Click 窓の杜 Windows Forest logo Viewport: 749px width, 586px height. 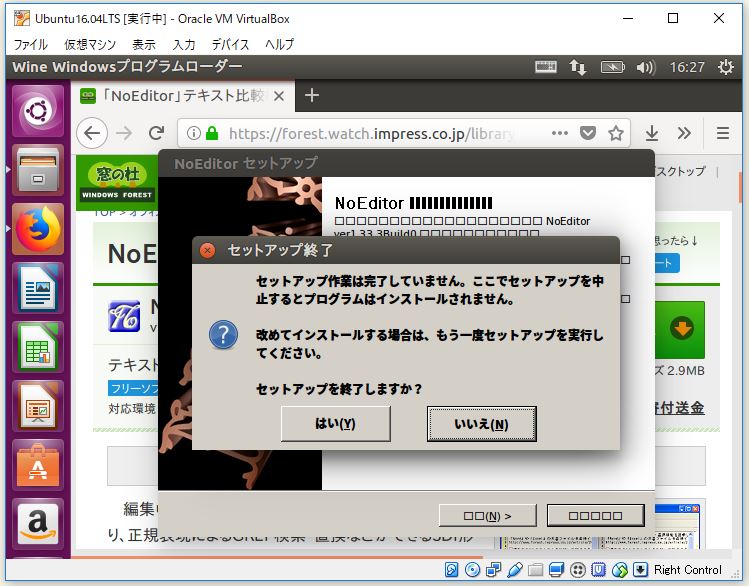(117, 182)
